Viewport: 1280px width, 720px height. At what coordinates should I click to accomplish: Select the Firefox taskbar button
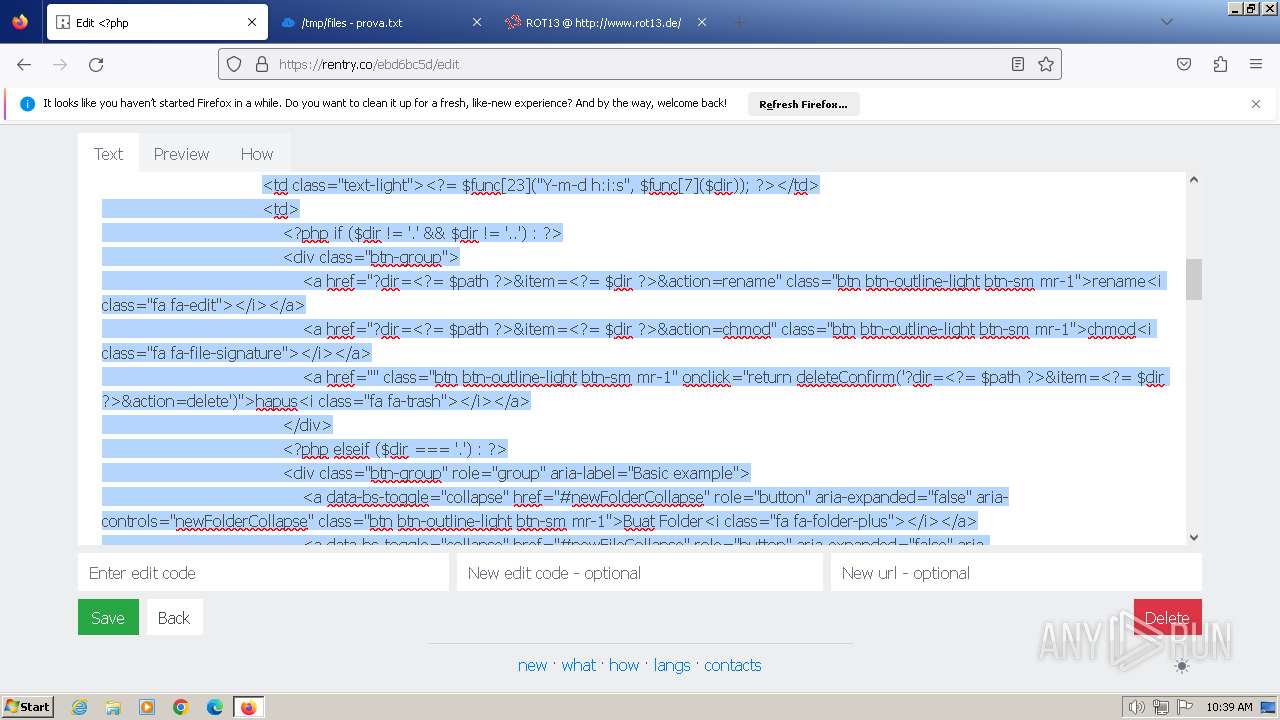[248, 707]
